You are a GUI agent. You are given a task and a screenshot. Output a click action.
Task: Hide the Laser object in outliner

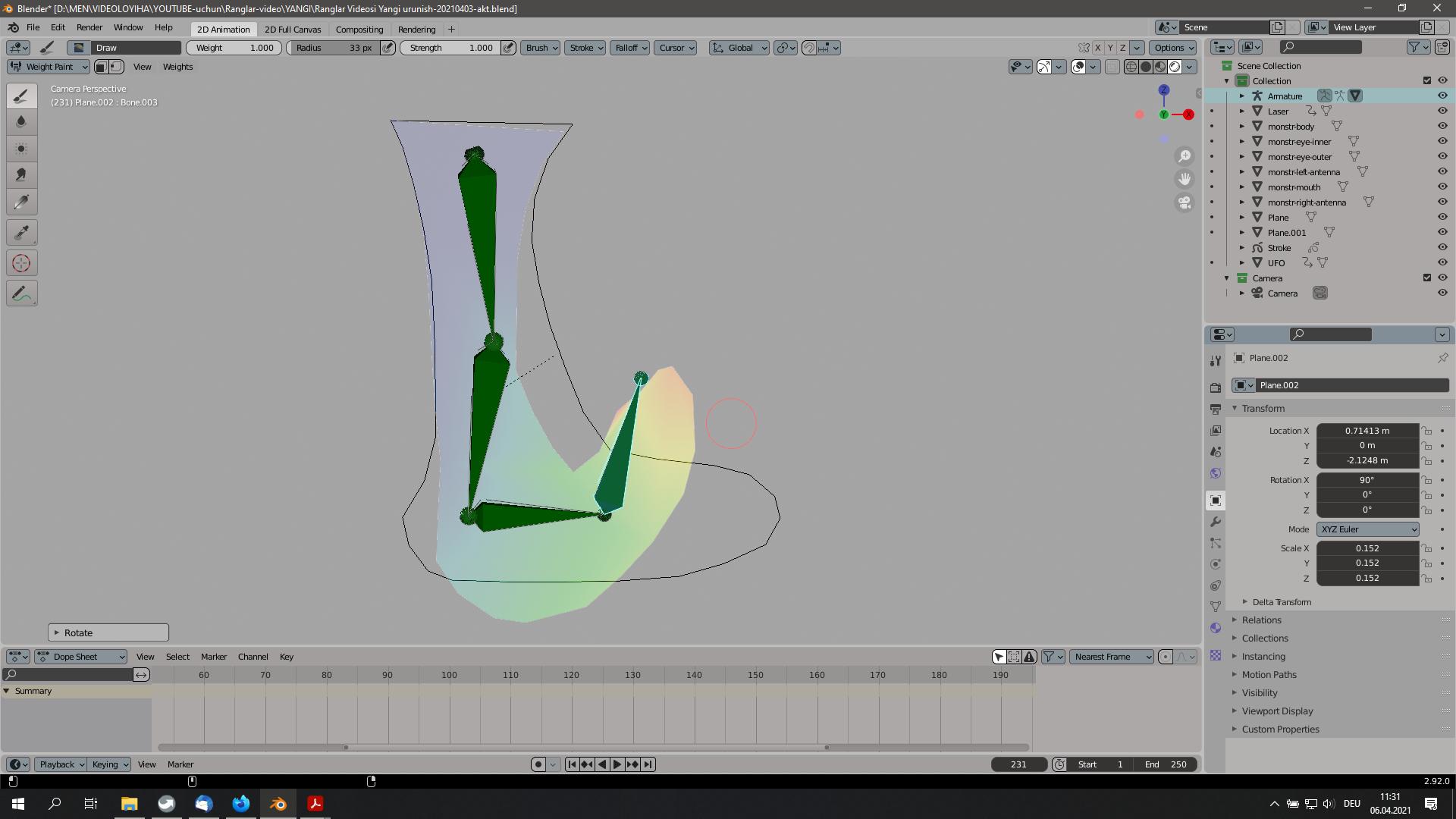click(1442, 111)
